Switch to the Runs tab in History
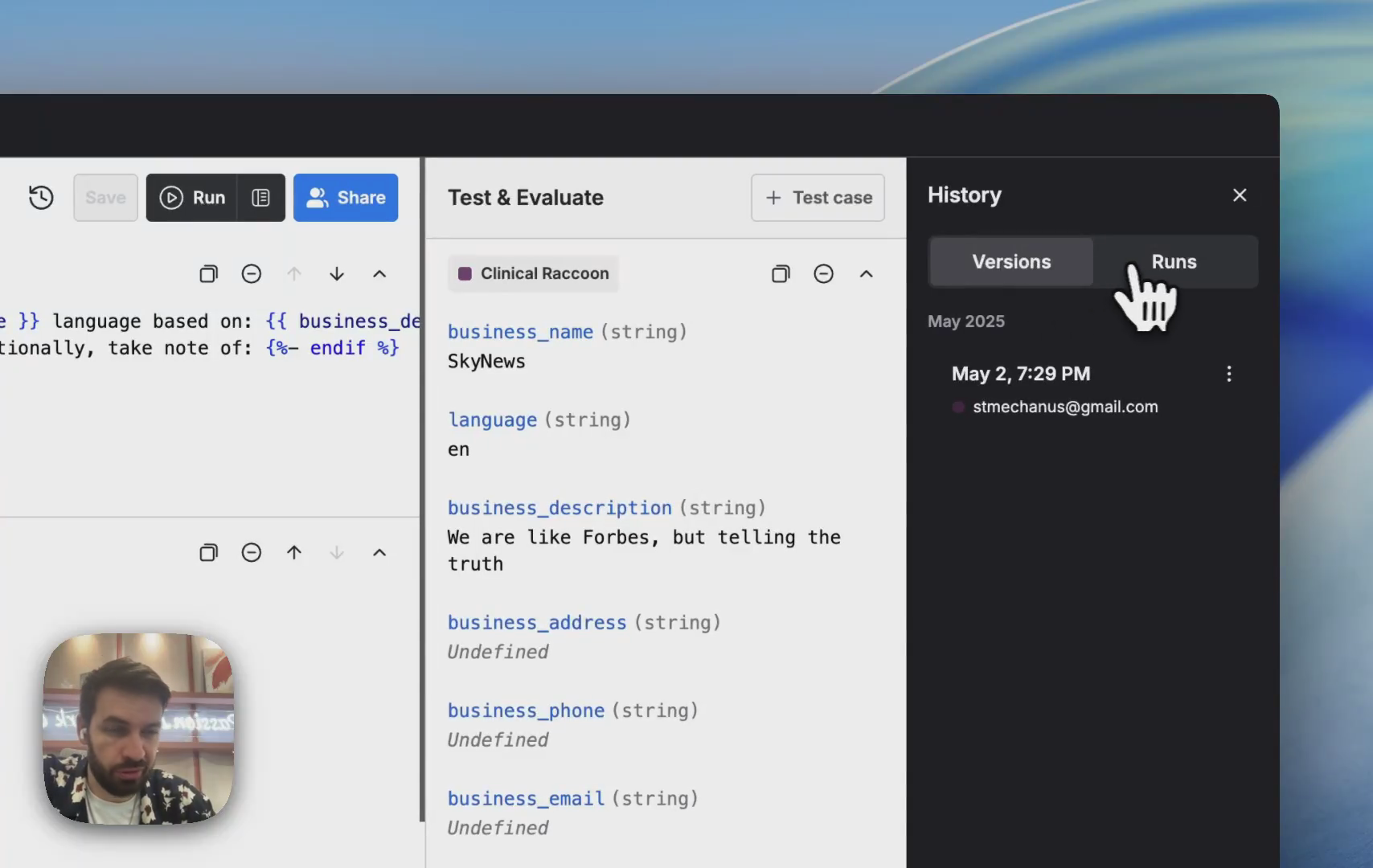1373x868 pixels. coord(1174,261)
